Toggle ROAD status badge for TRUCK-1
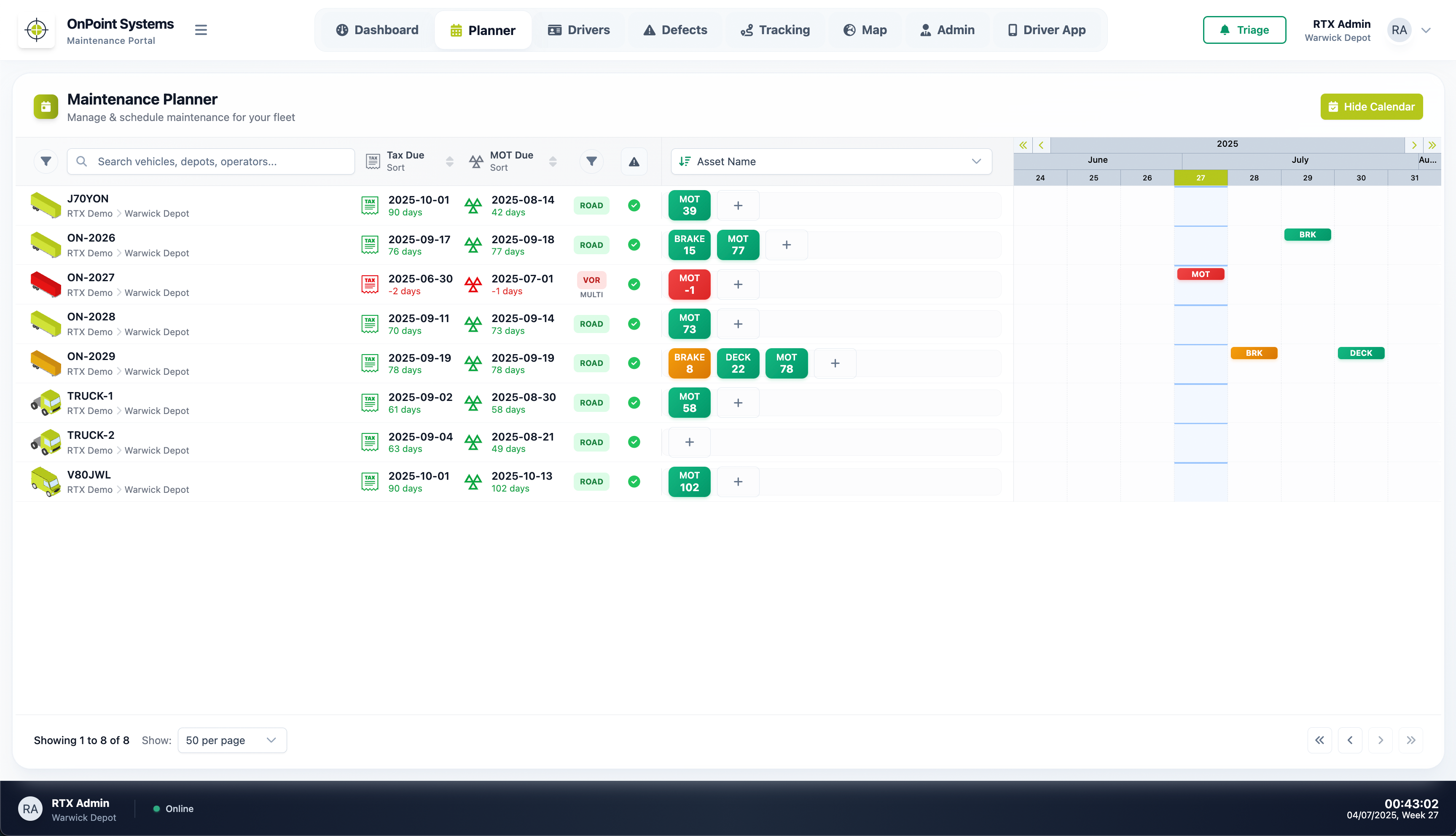Screen dimensions: 1456x836 (591, 403)
